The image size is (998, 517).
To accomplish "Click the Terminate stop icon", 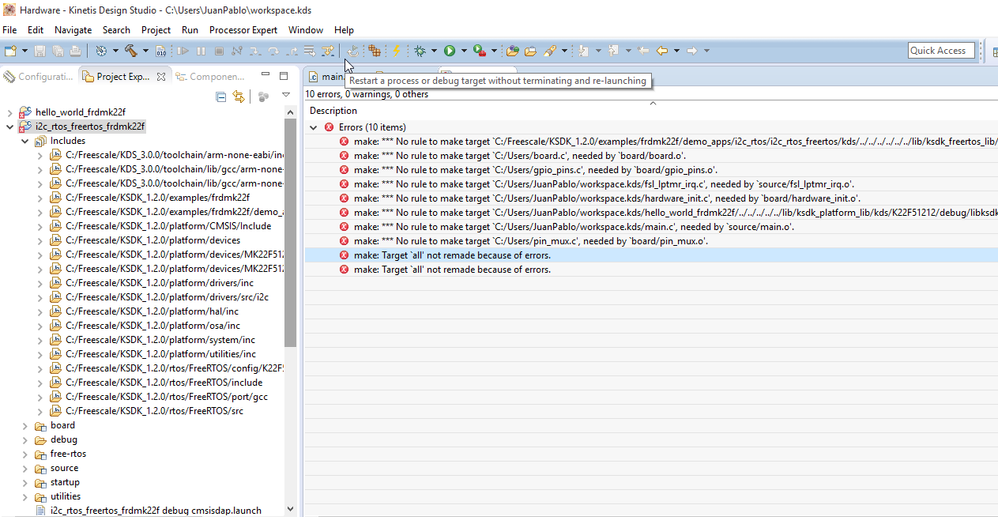I will pyautogui.click(x=219, y=50).
